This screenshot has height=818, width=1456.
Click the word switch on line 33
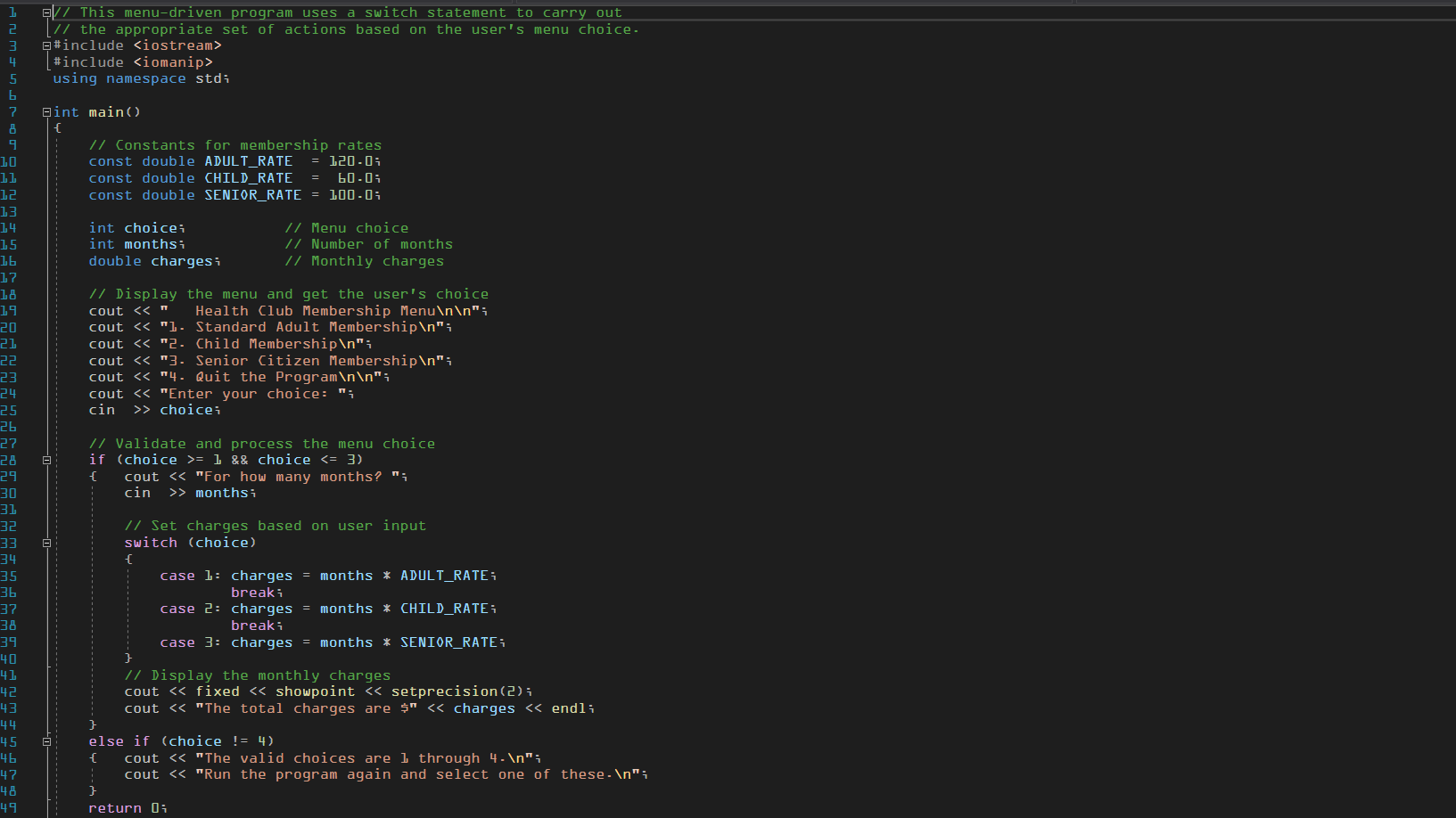(151, 543)
